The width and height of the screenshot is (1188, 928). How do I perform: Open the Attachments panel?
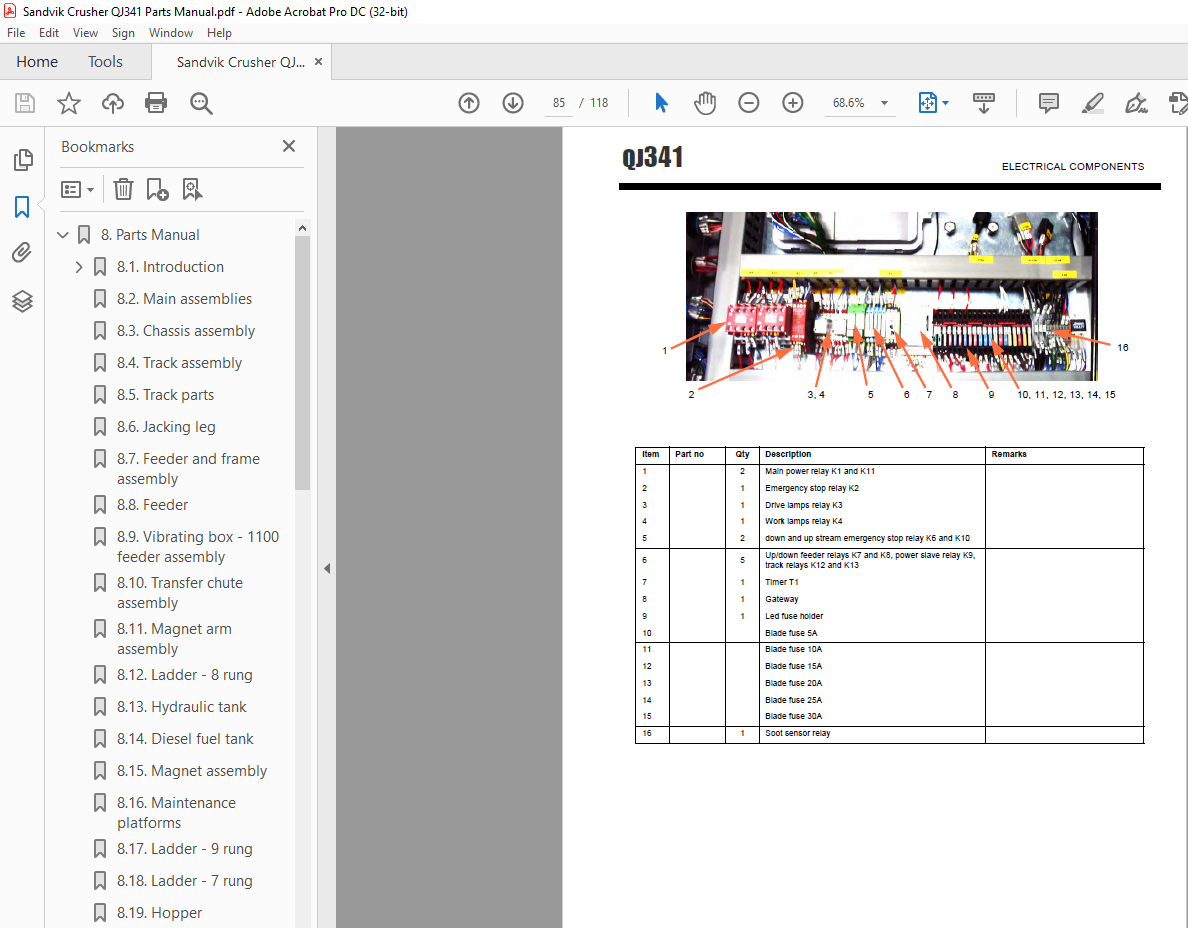click(x=22, y=253)
